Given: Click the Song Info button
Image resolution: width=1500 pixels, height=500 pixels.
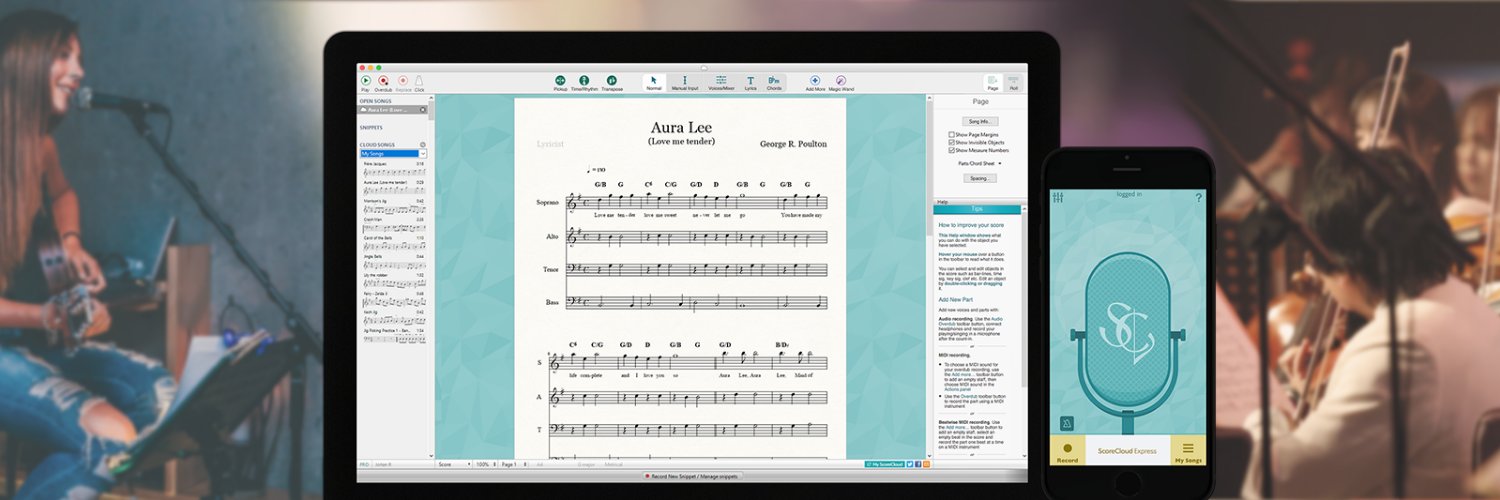Looking at the screenshot, I should [980, 121].
